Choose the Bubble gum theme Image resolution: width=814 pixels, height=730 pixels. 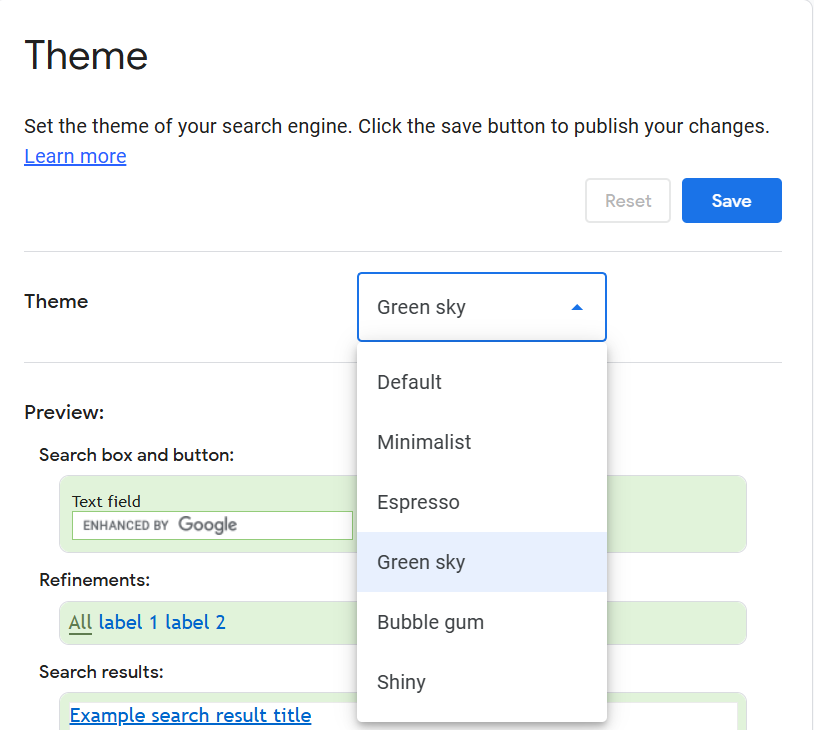tap(482, 622)
